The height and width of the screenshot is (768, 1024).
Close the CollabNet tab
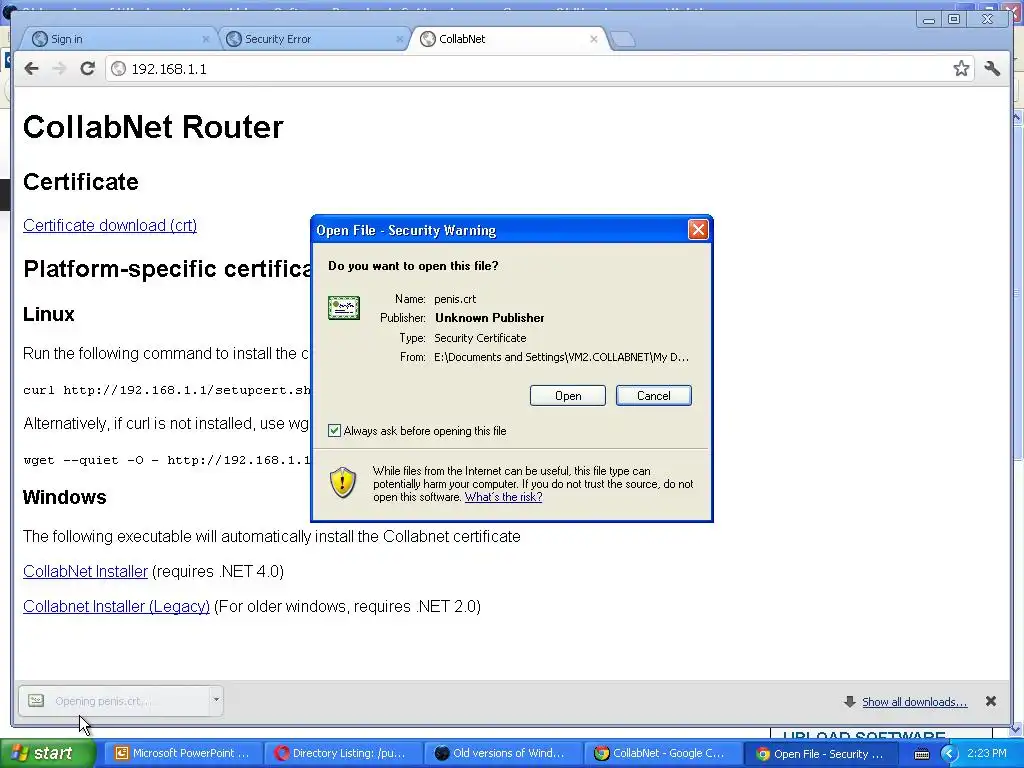594,39
